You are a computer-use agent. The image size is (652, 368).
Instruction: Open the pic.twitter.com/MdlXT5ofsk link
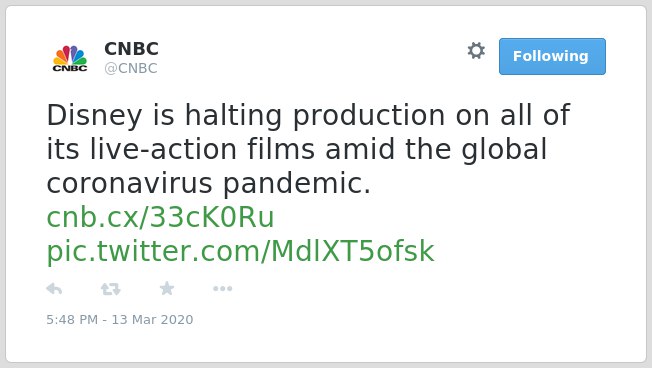tap(240, 252)
